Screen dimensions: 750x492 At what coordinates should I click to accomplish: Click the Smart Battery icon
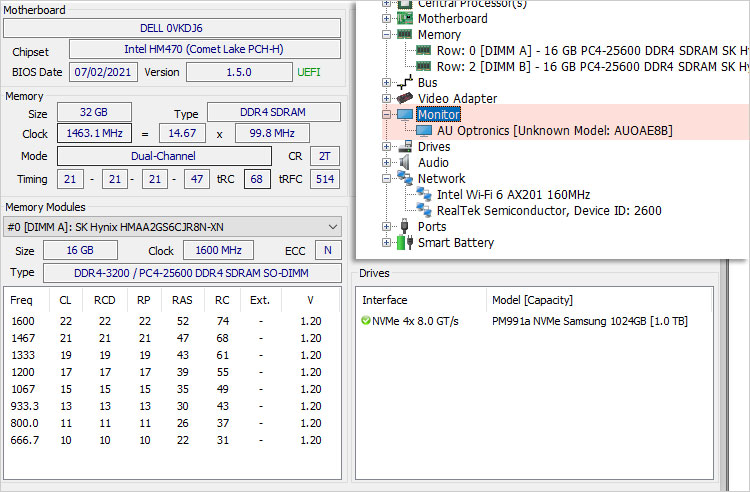click(x=405, y=242)
